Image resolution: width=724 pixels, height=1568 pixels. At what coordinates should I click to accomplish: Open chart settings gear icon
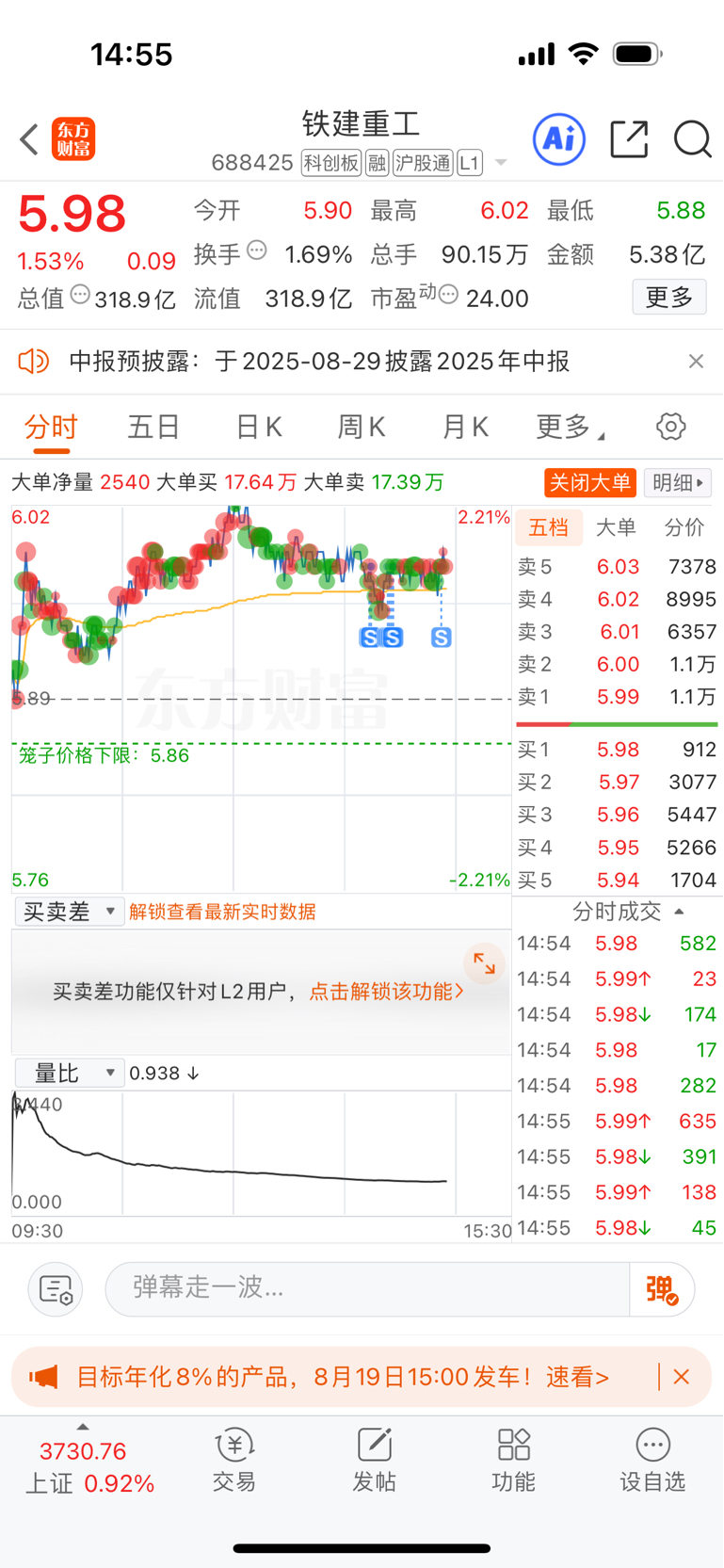click(670, 427)
